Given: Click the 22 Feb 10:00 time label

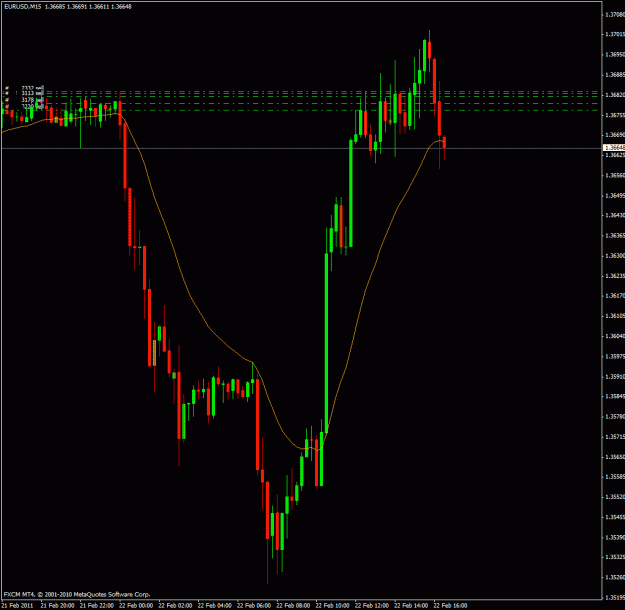Looking at the screenshot, I should [333, 606].
